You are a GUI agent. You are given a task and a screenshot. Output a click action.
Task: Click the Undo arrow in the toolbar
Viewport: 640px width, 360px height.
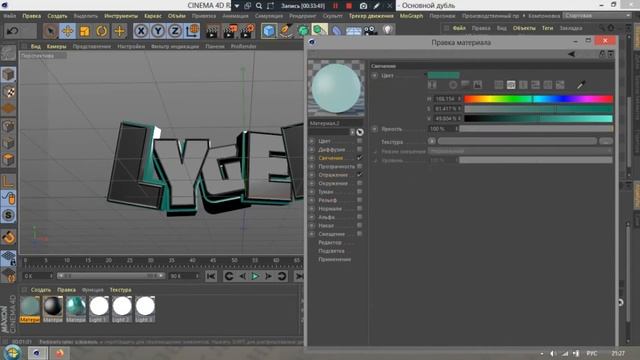click(x=13, y=31)
